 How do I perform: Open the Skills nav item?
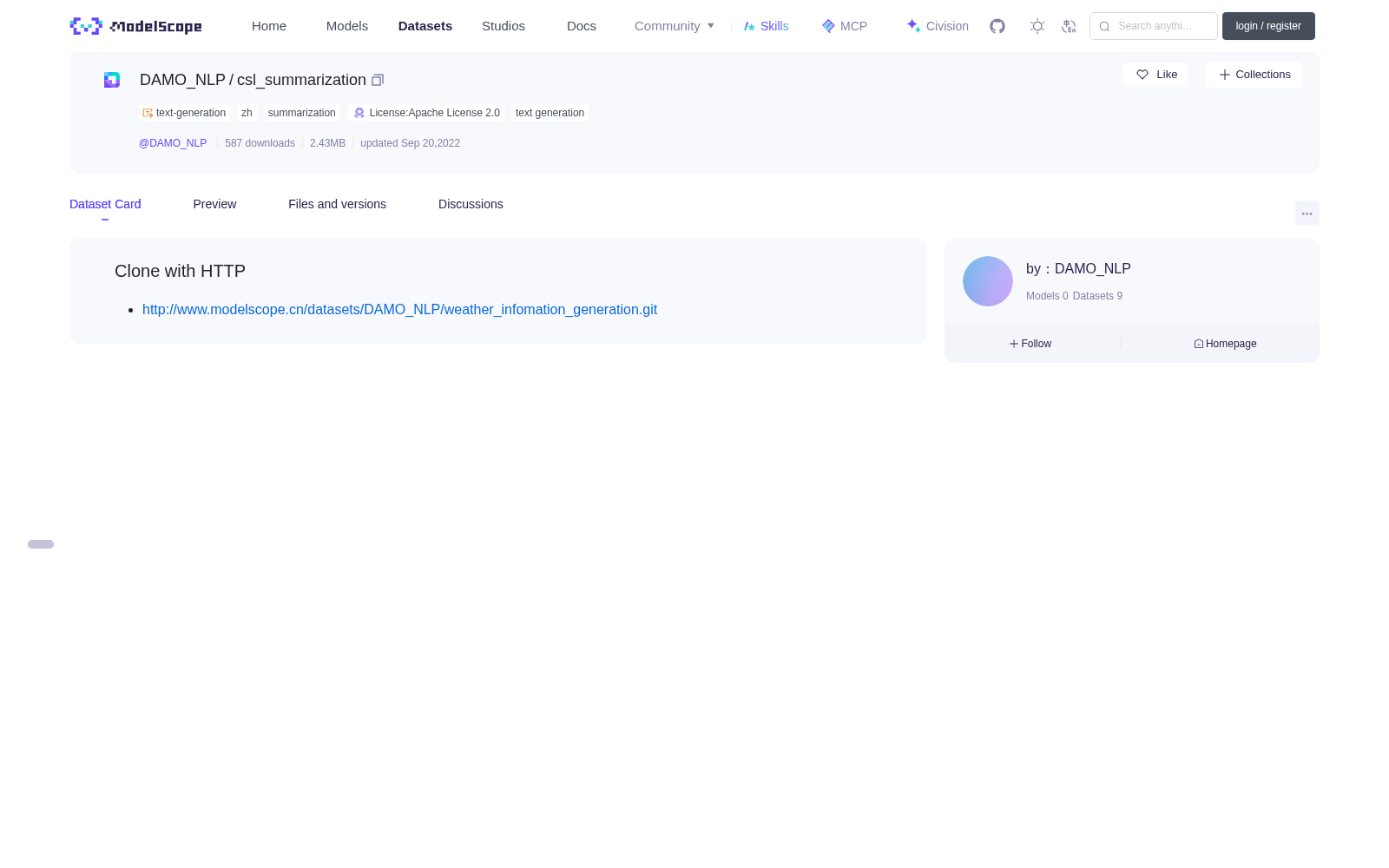pyautogui.click(x=766, y=26)
